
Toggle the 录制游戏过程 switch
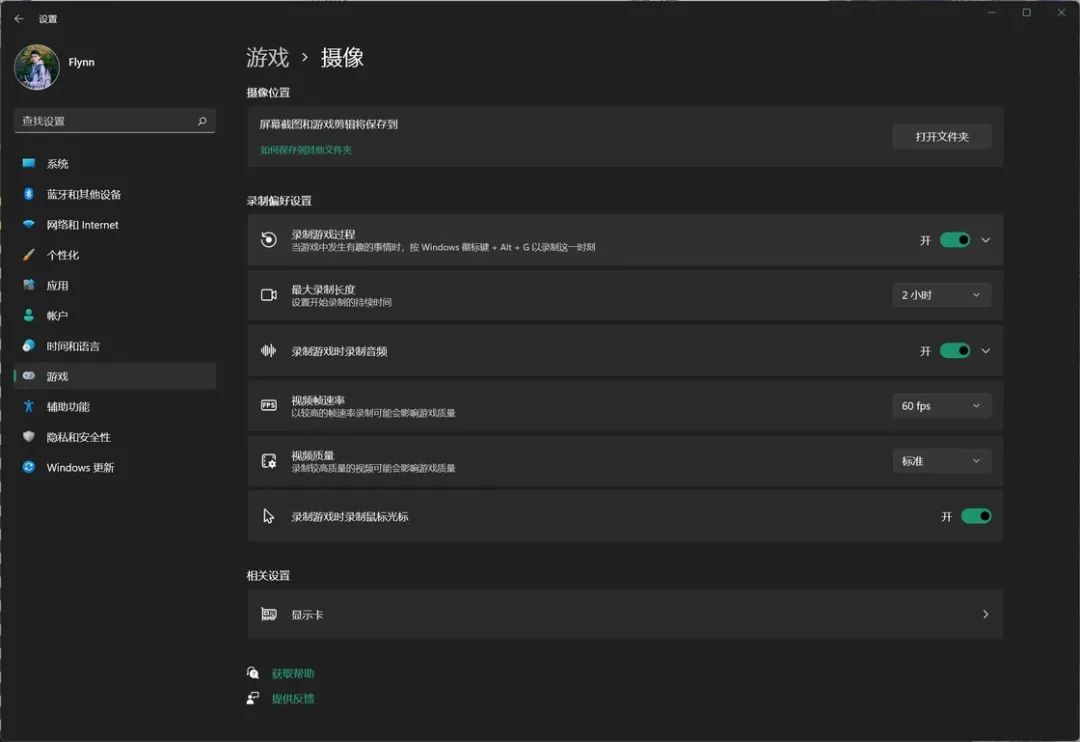click(955, 240)
